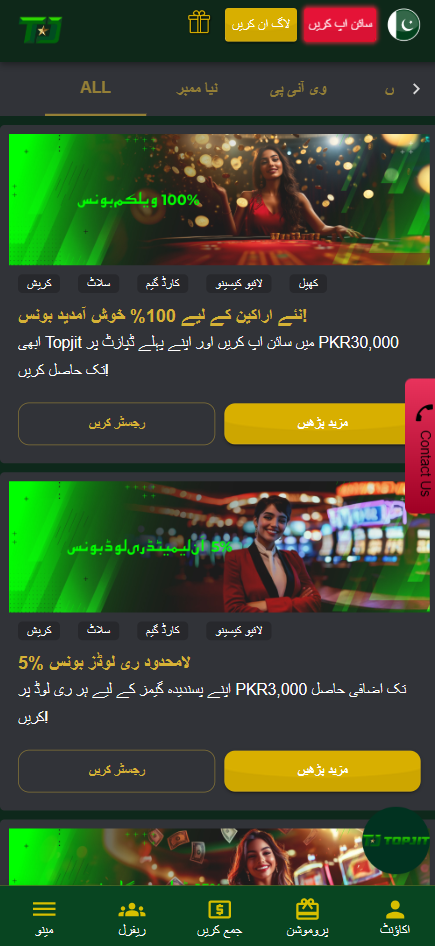Viewport: 435px width, 946px height.
Task: Click the Pakistan flag language selector
Action: (x=404, y=25)
